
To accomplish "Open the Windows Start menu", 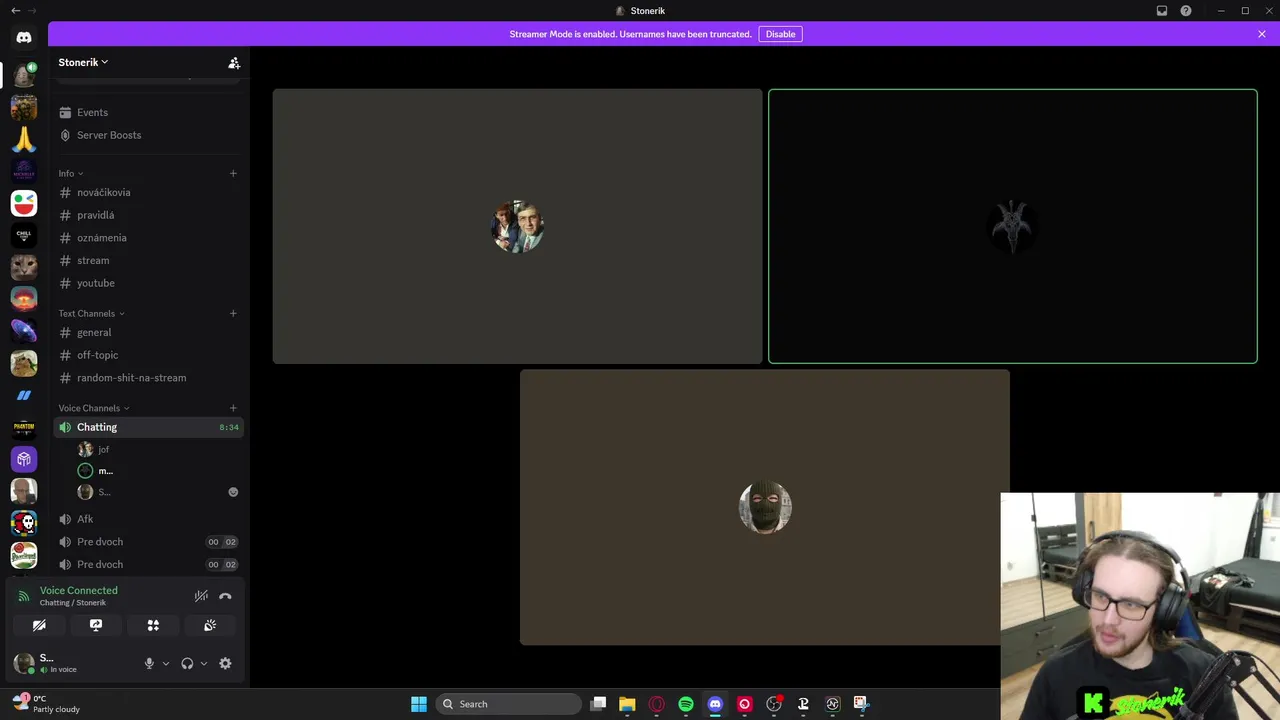I will 419,704.
